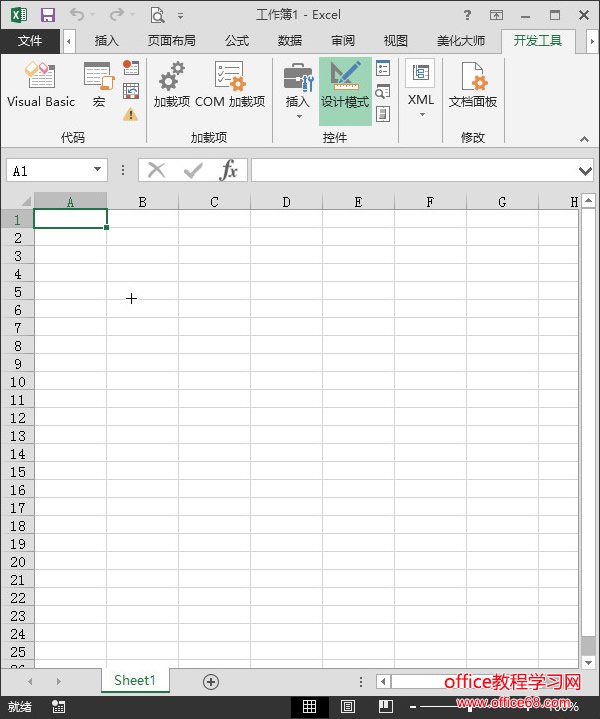Open the Name Box dropdown arrow

point(97,171)
